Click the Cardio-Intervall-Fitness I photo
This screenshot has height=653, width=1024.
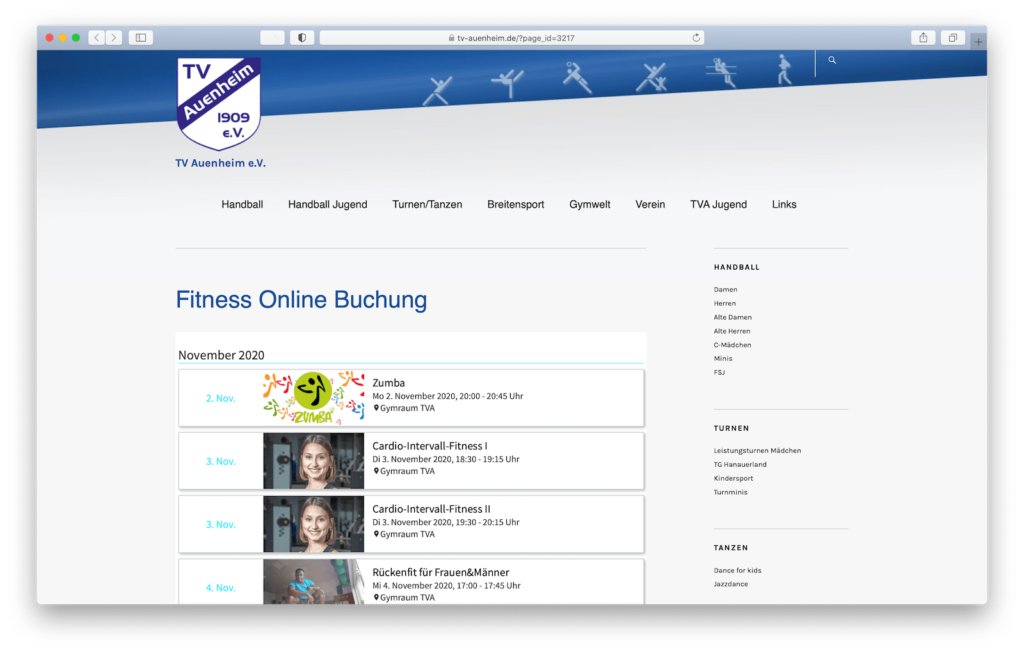pos(313,461)
